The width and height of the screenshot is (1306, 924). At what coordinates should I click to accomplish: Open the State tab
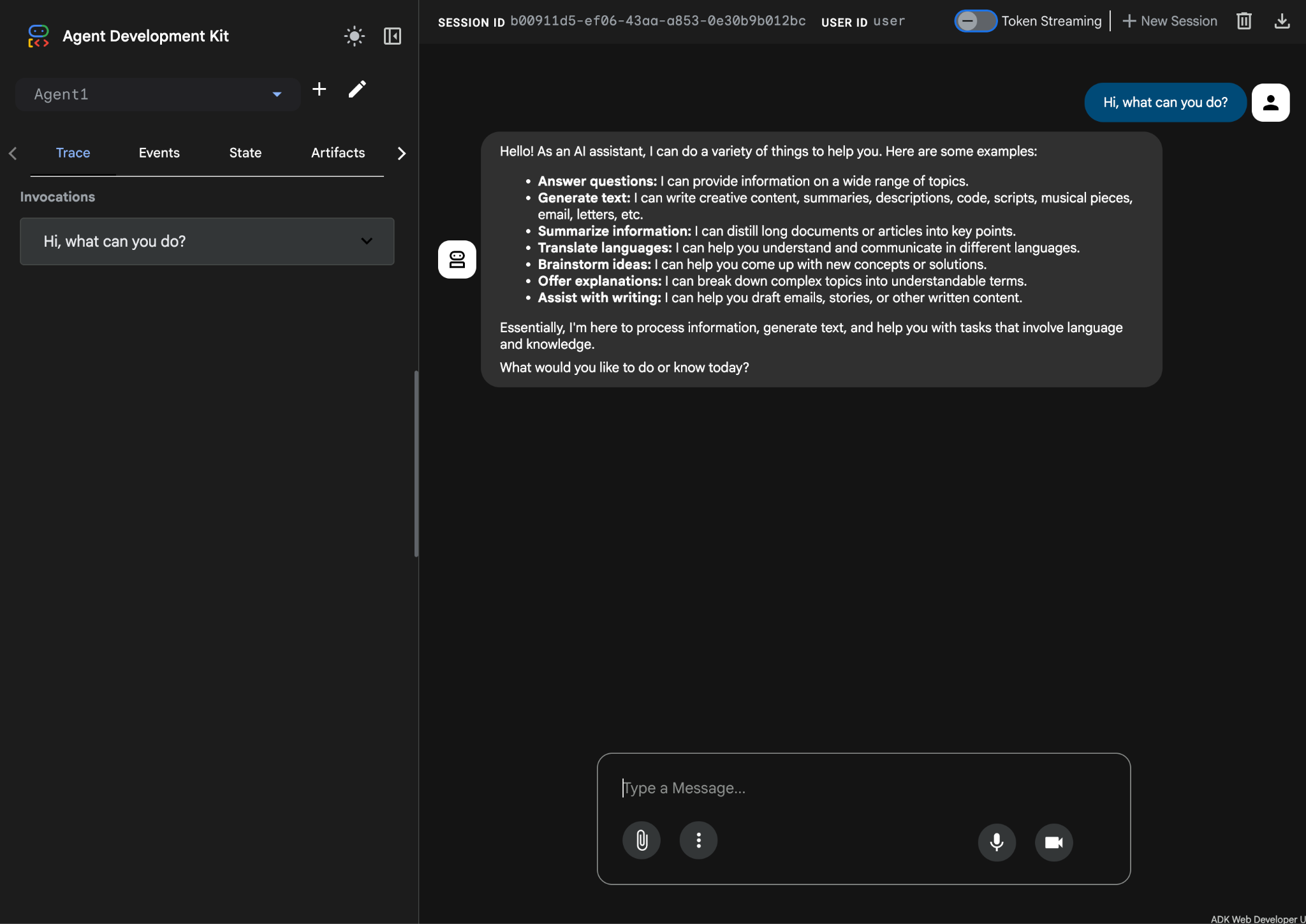point(246,153)
